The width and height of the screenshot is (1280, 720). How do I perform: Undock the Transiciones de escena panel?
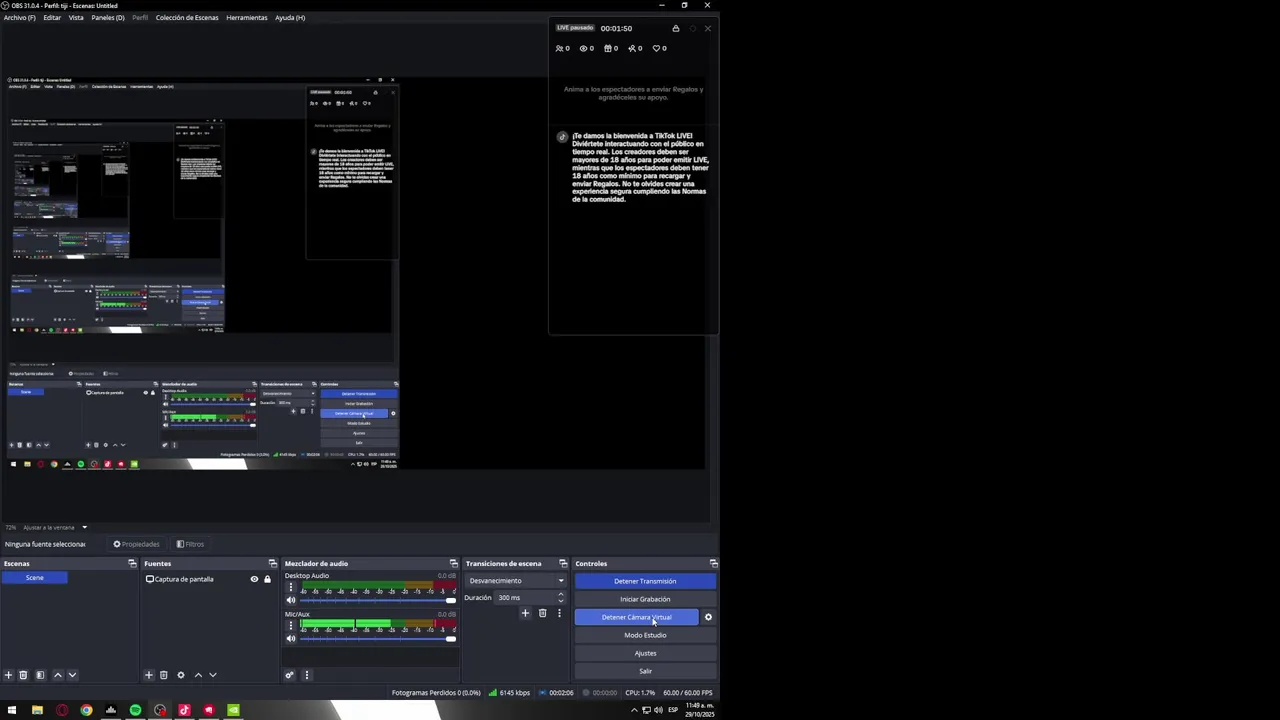coord(563,563)
